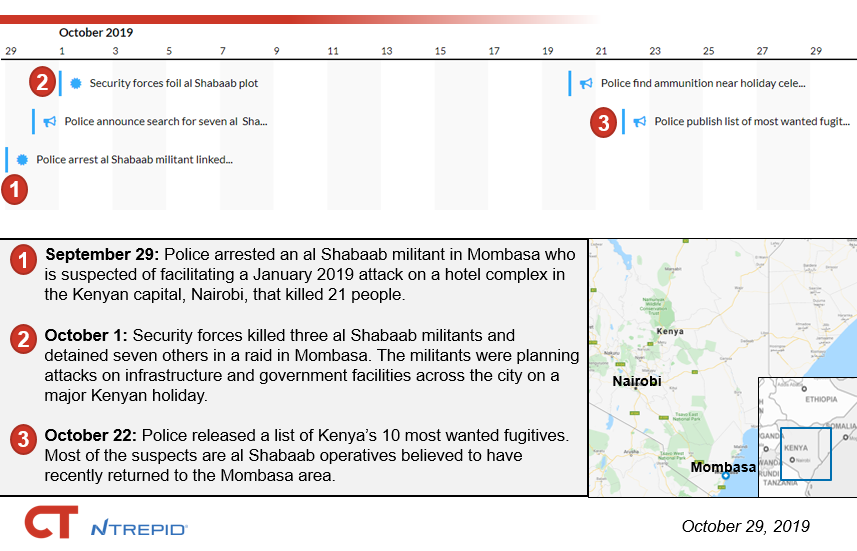Click day 19 on the timeline axis
857x551 pixels.
pyautogui.click(x=548, y=51)
